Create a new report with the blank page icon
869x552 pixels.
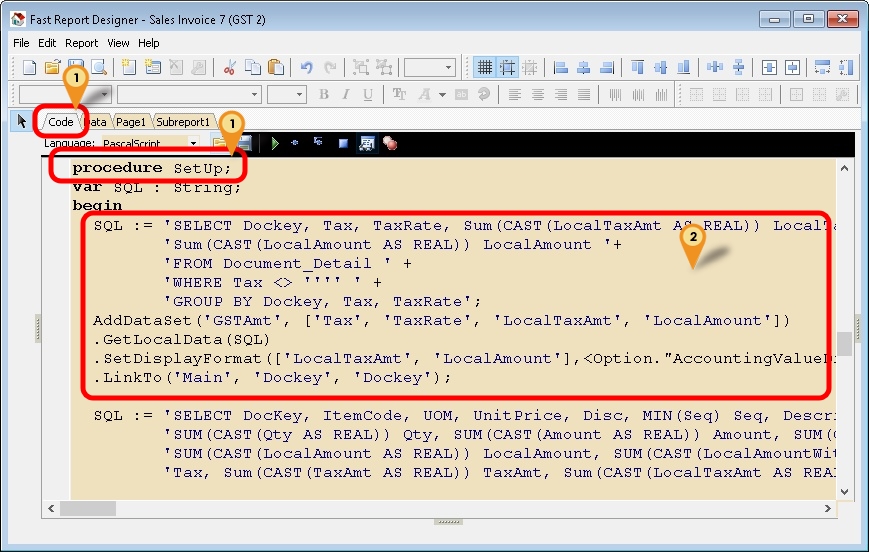[29, 68]
